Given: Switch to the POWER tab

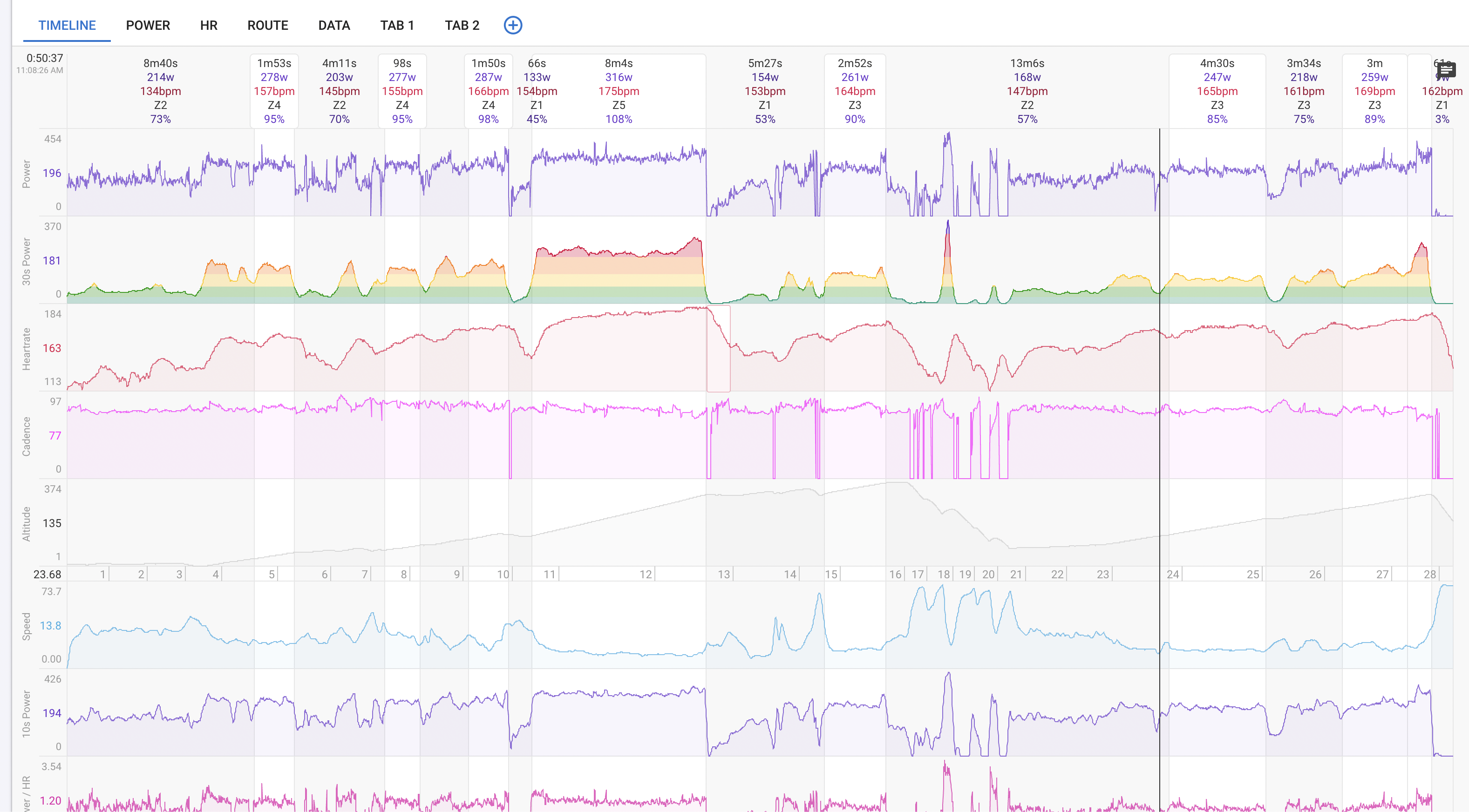Looking at the screenshot, I should coord(148,25).
